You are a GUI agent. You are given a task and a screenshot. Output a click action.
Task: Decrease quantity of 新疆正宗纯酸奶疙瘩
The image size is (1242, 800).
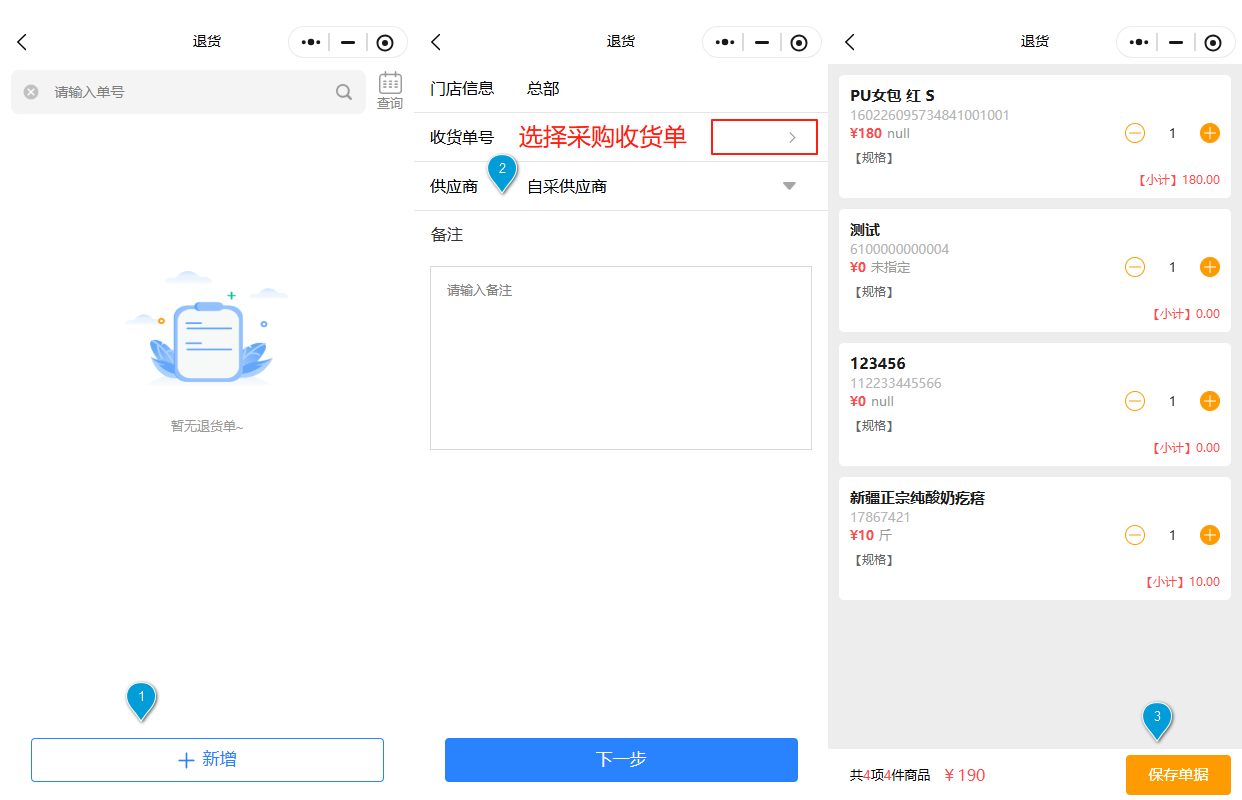pos(1135,535)
